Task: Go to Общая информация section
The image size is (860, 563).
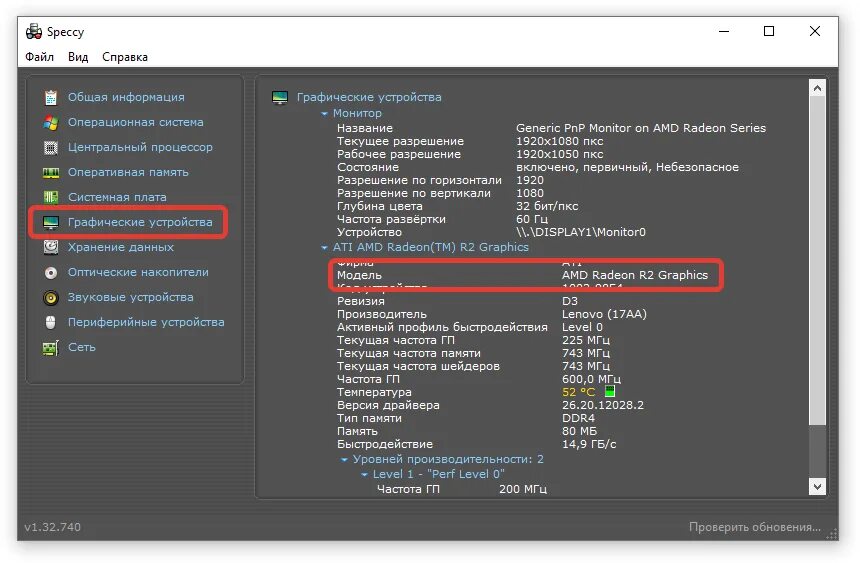Action: pyautogui.click(x=126, y=97)
